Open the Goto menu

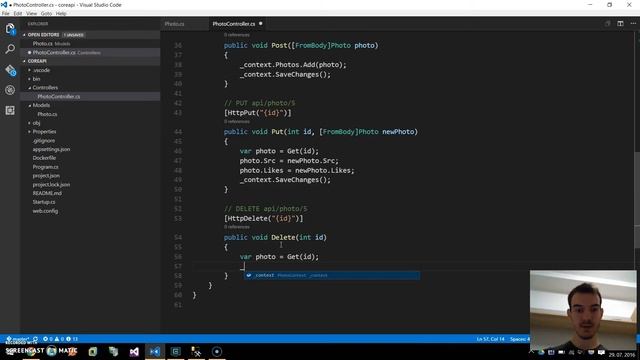[x=46, y=13]
